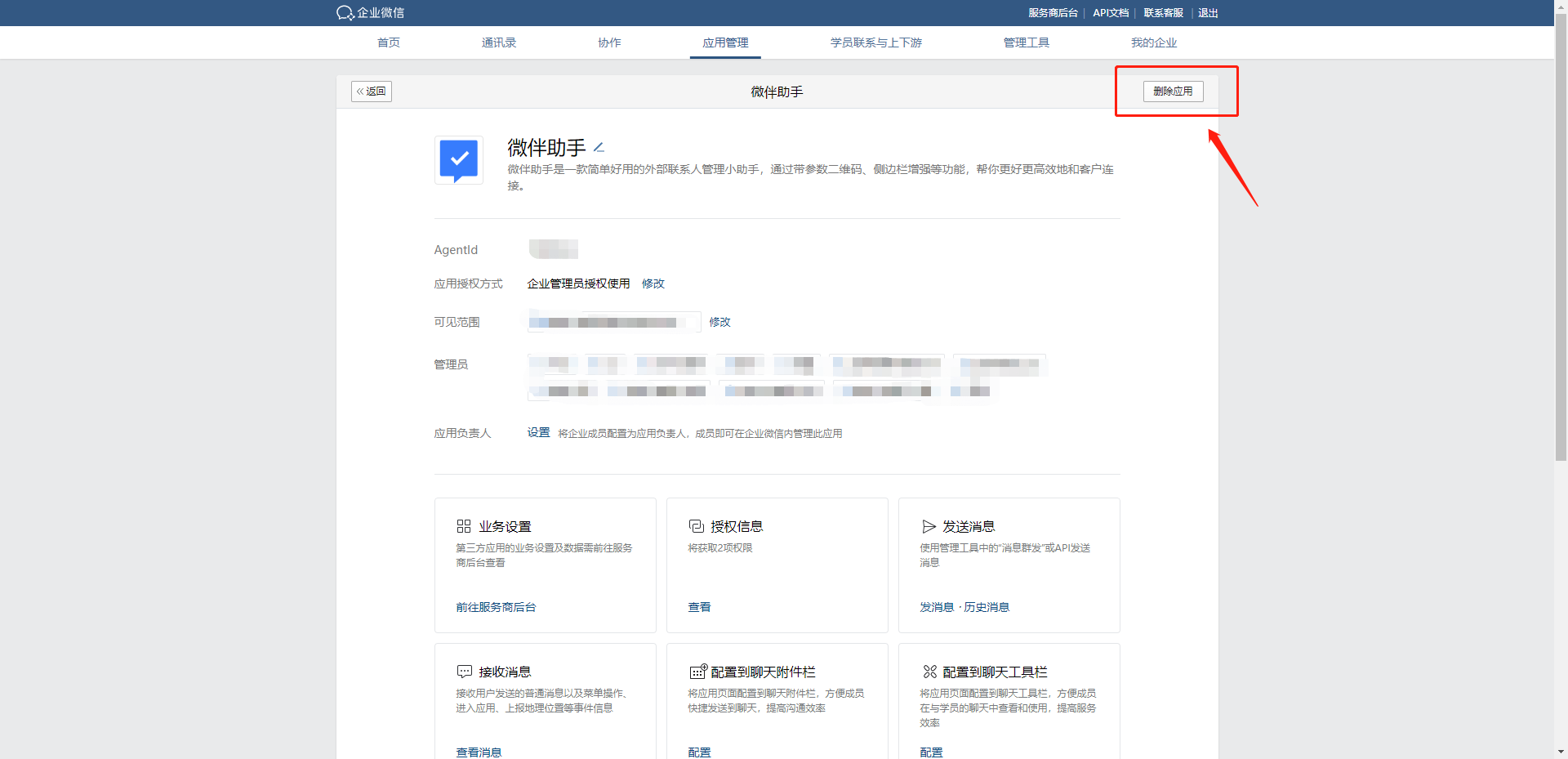
Task: Click the 企业微信 logo icon
Action: click(x=345, y=13)
